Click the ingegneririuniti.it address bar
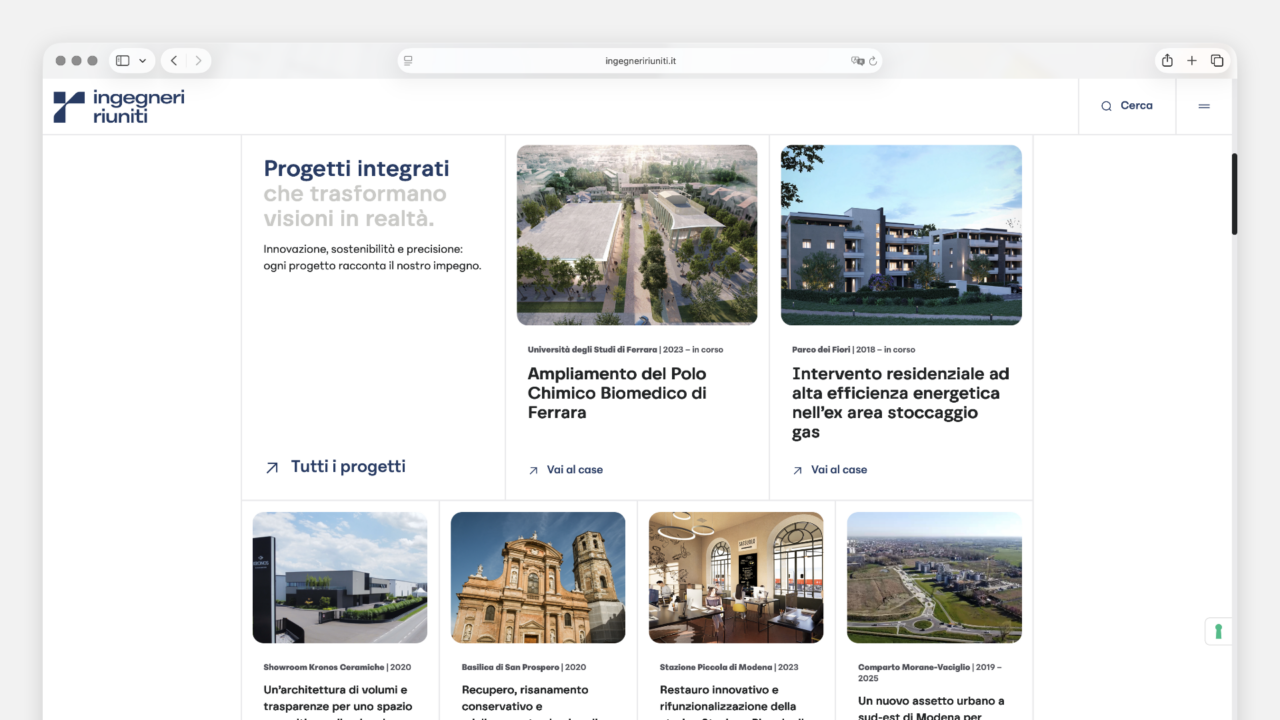Image resolution: width=1280 pixels, height=720 pixels. coord(640,61)
